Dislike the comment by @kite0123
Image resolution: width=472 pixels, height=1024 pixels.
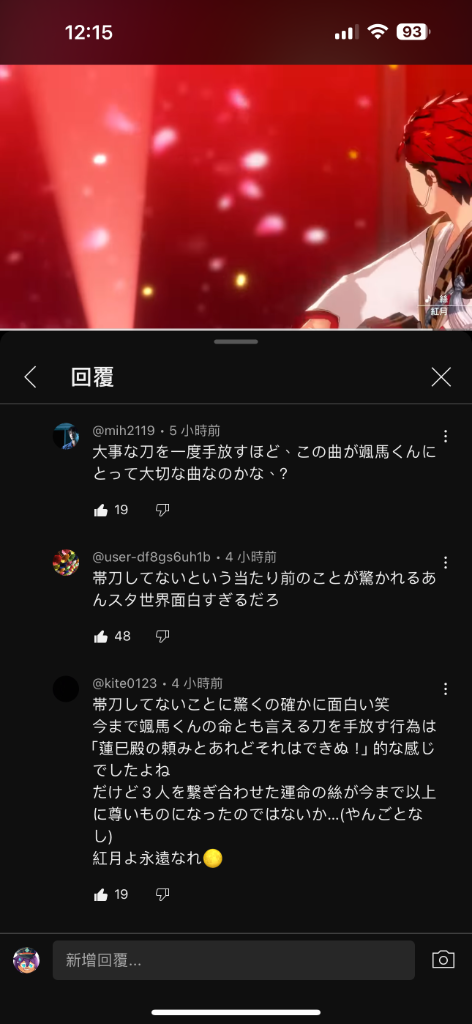click(x=163, y=894)
